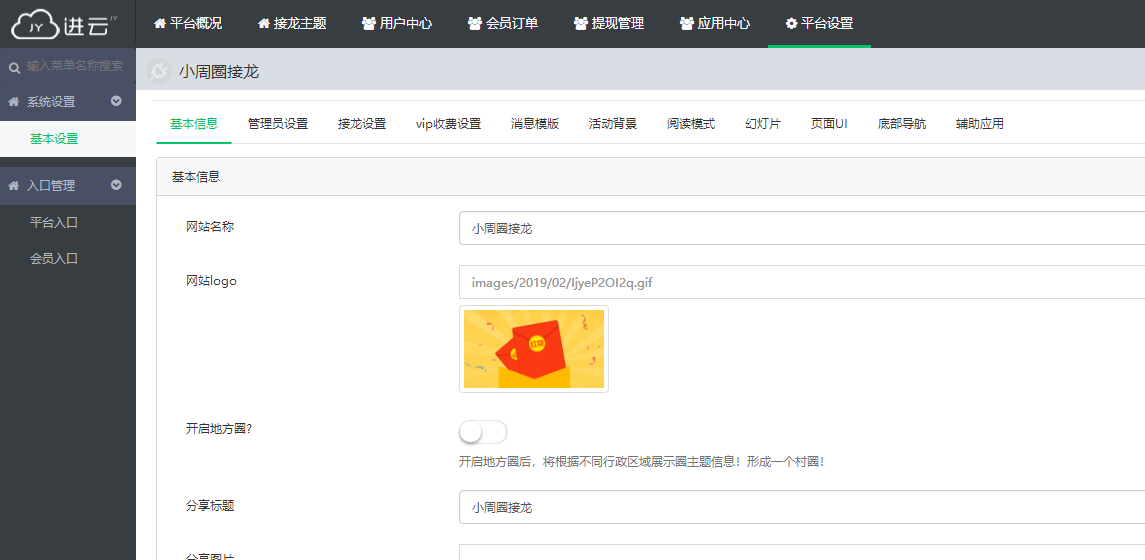1145x560 pixels.
Task: Go to 接龙主题 in the top navigation
Action: tap(292, 23)
